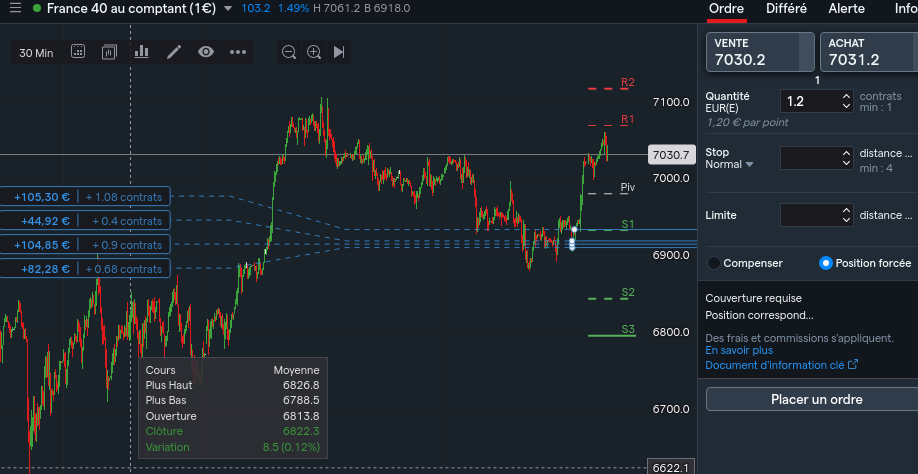Viewport: 918px width, 474px height.
Task: Switch to the Différé tab
Action: (x=786, y=9)
